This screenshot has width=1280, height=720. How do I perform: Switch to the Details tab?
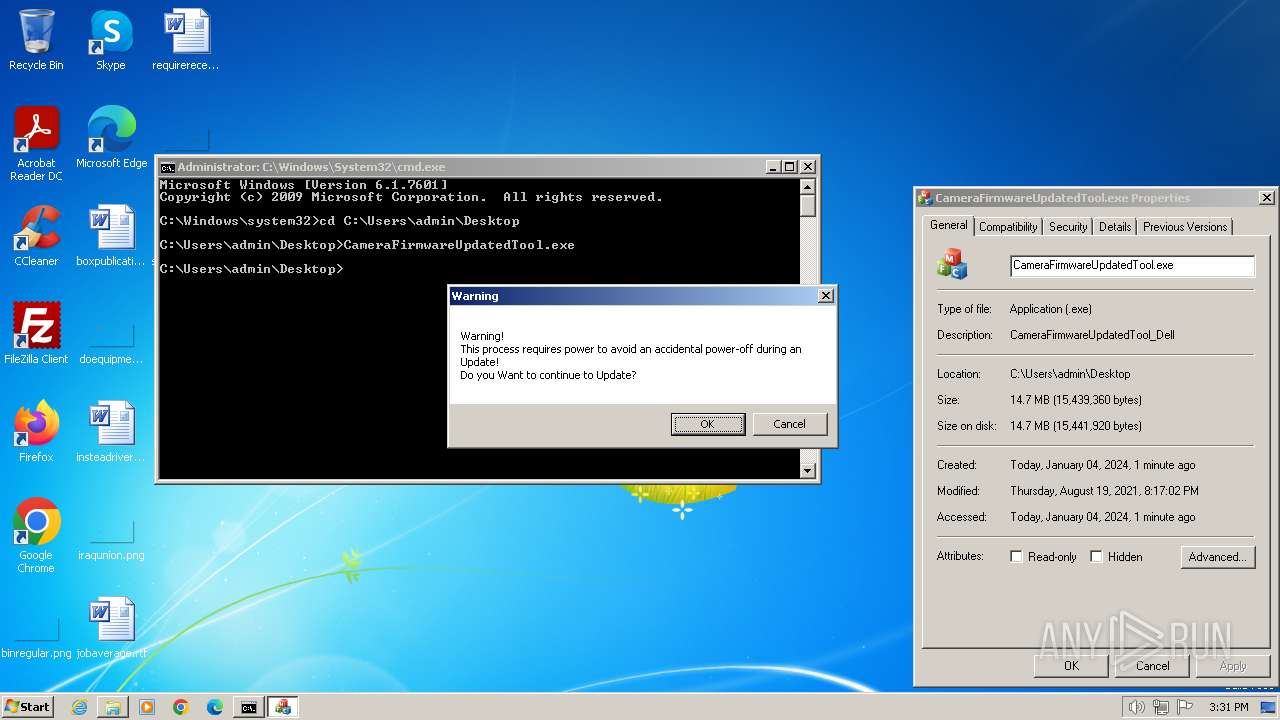click(1115, 227)
